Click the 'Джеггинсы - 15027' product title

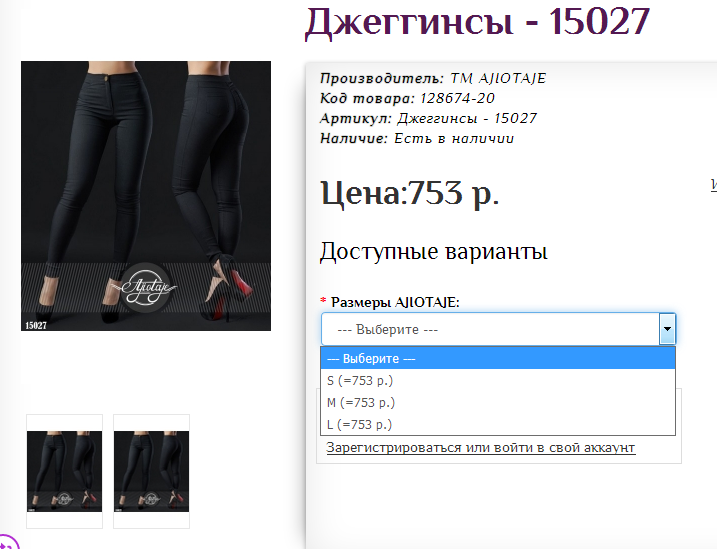pyautogui.click(x=477, y=21)
